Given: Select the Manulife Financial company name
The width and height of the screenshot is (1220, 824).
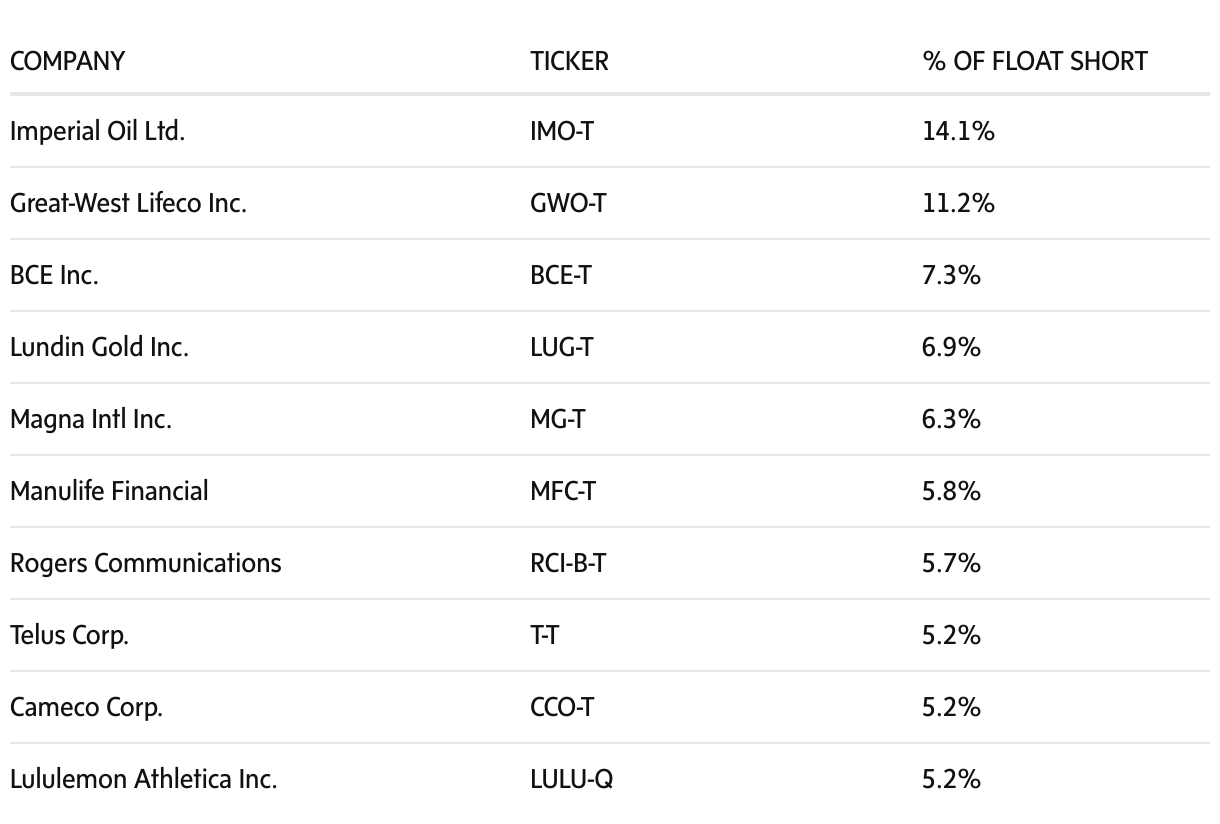Looking at the screenshot, I should click(x=109, y=491).
